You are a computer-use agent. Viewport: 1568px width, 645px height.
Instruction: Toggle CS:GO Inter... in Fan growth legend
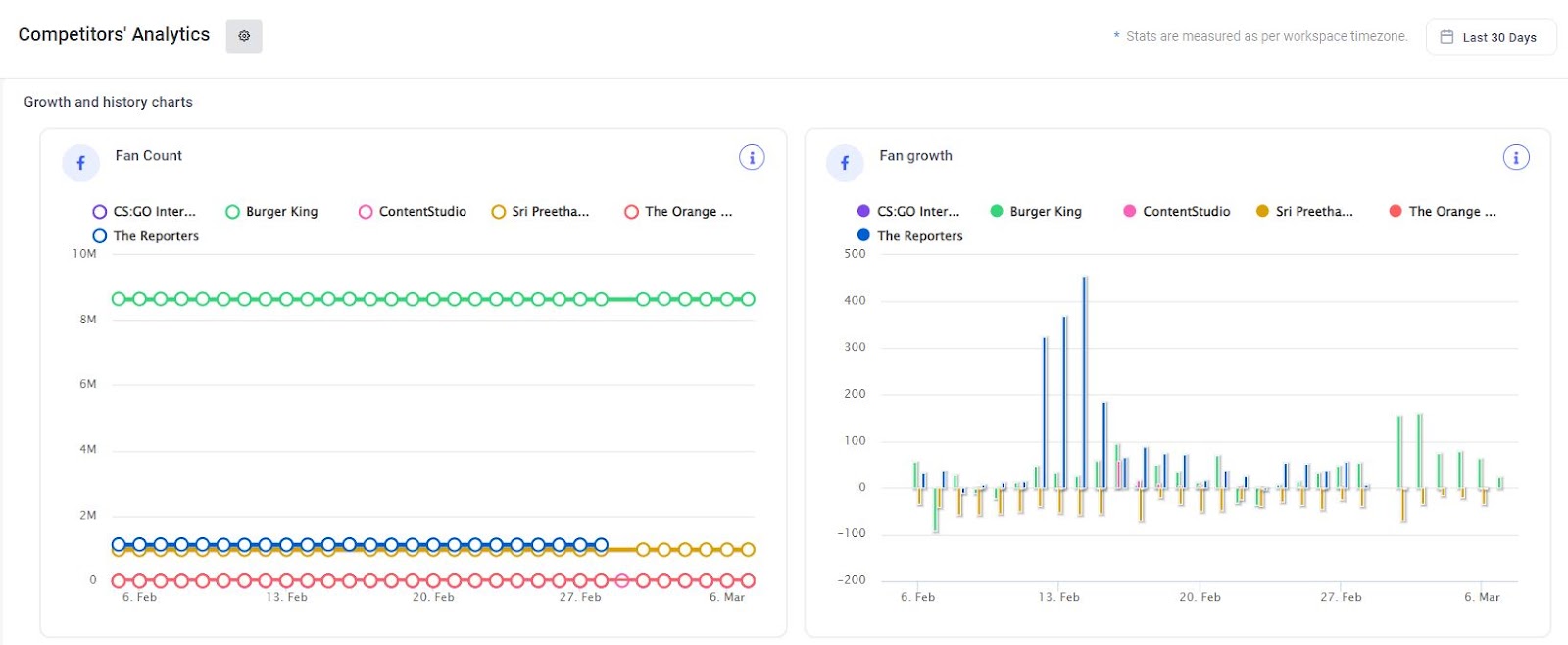pos(908,211)
